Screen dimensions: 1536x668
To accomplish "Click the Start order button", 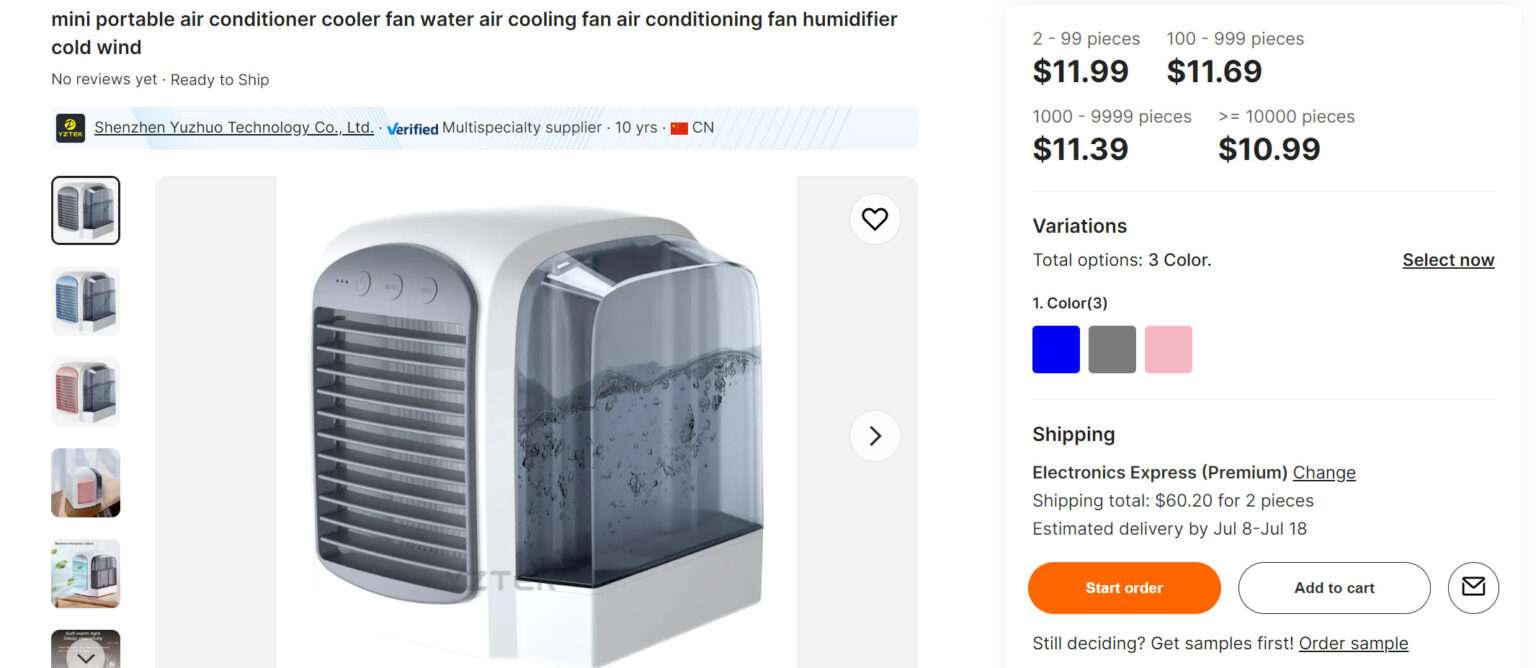I will pyautogui.click(x=1124, y=588).
